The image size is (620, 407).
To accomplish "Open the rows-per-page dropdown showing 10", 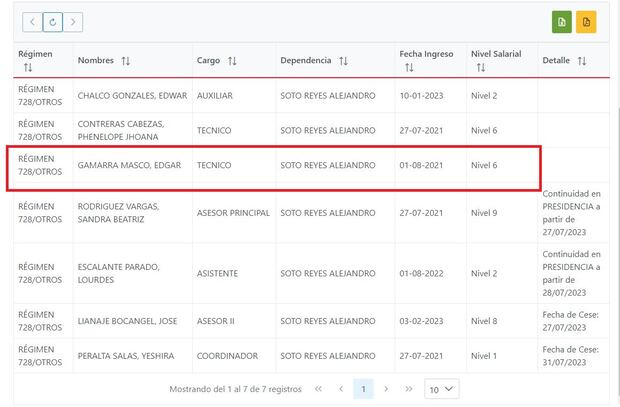I will [442, 388].
